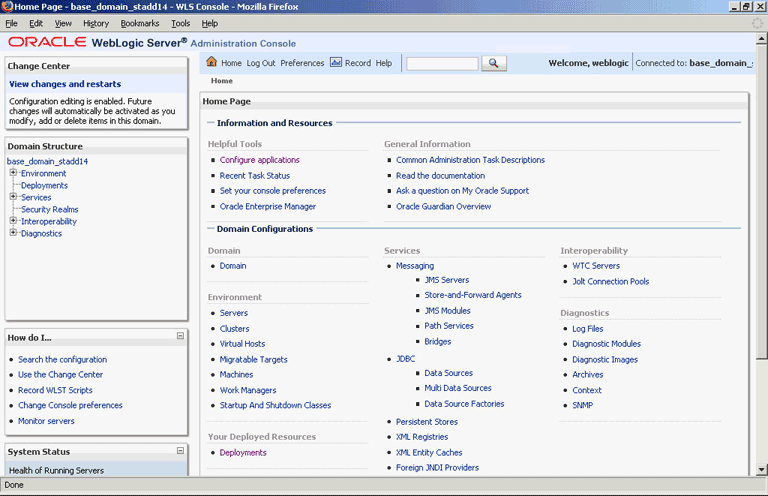Expand the Environment tree node
The height and width of the screenshot is (496, 768).
tap(13, 172)
